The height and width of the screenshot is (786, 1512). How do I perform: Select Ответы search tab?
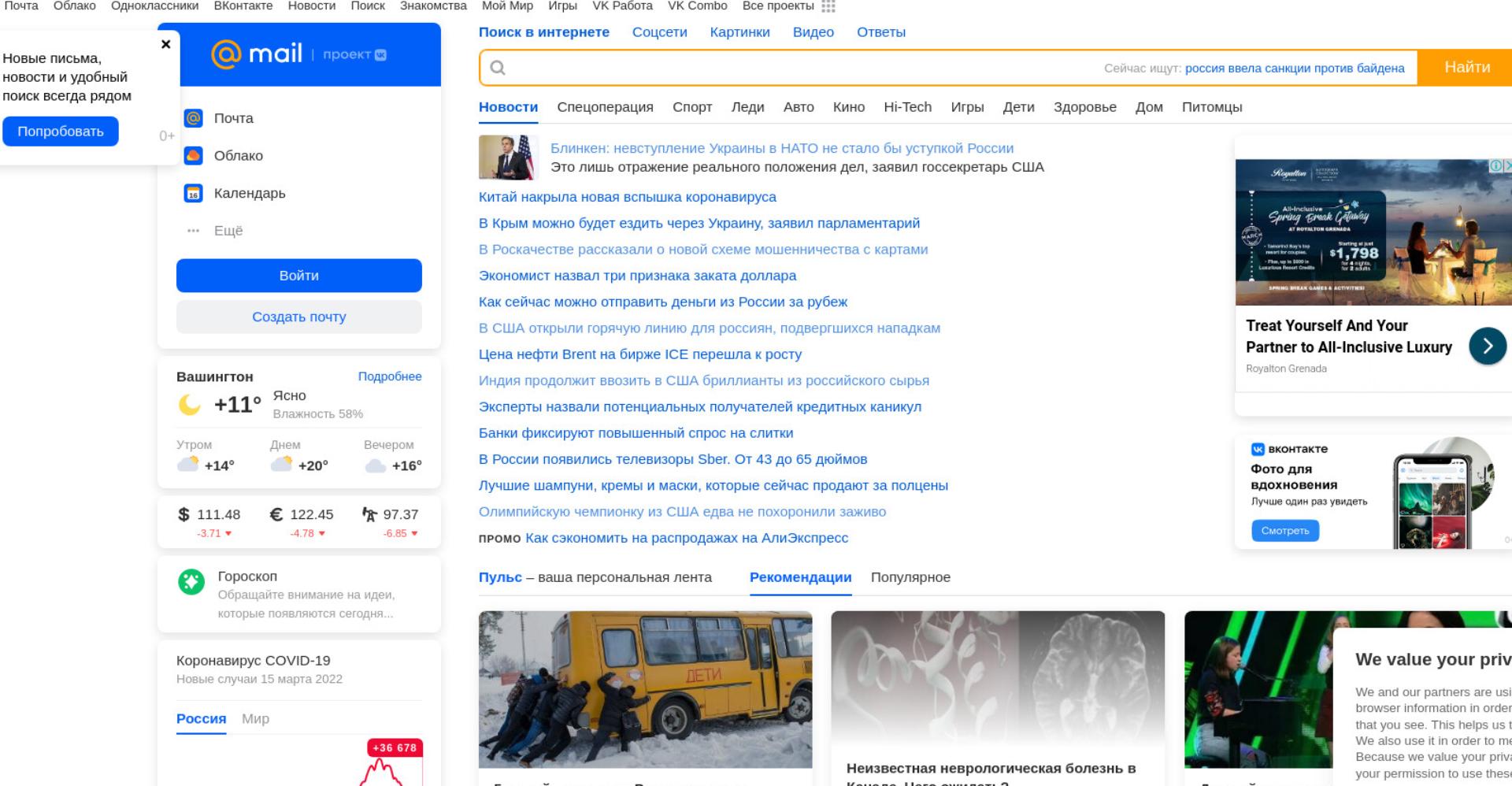pos(881,32)
